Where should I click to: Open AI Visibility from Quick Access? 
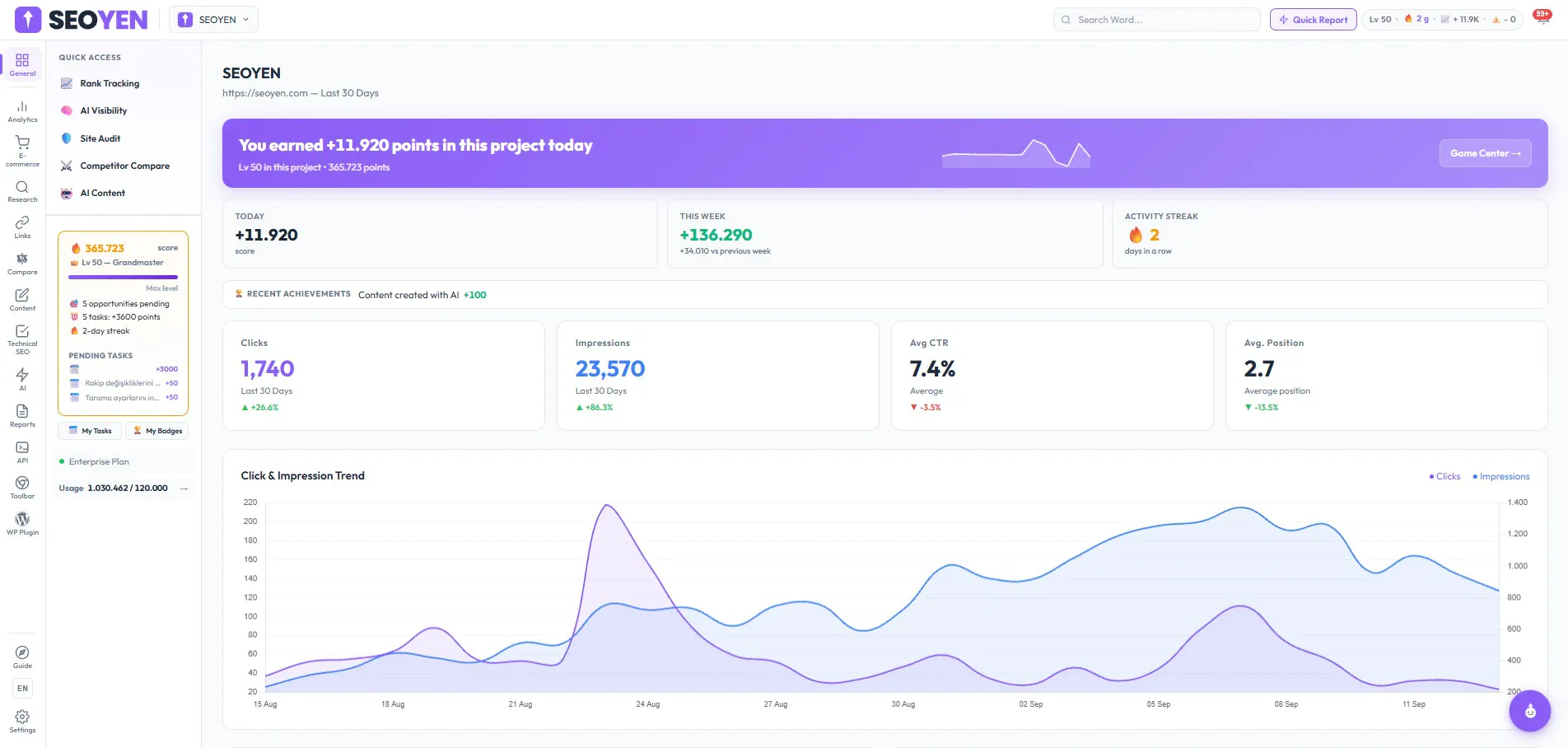pos(104,110)
